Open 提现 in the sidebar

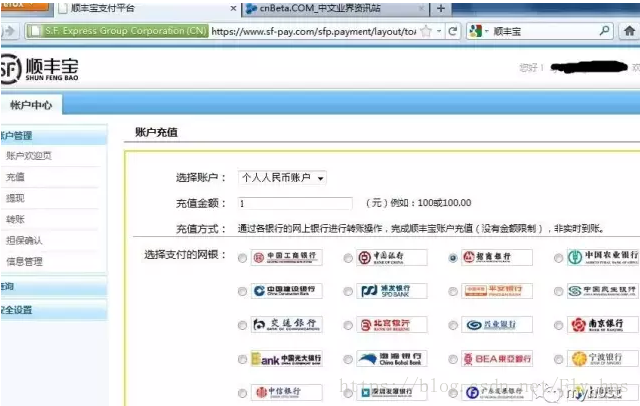tap(16, 198)
